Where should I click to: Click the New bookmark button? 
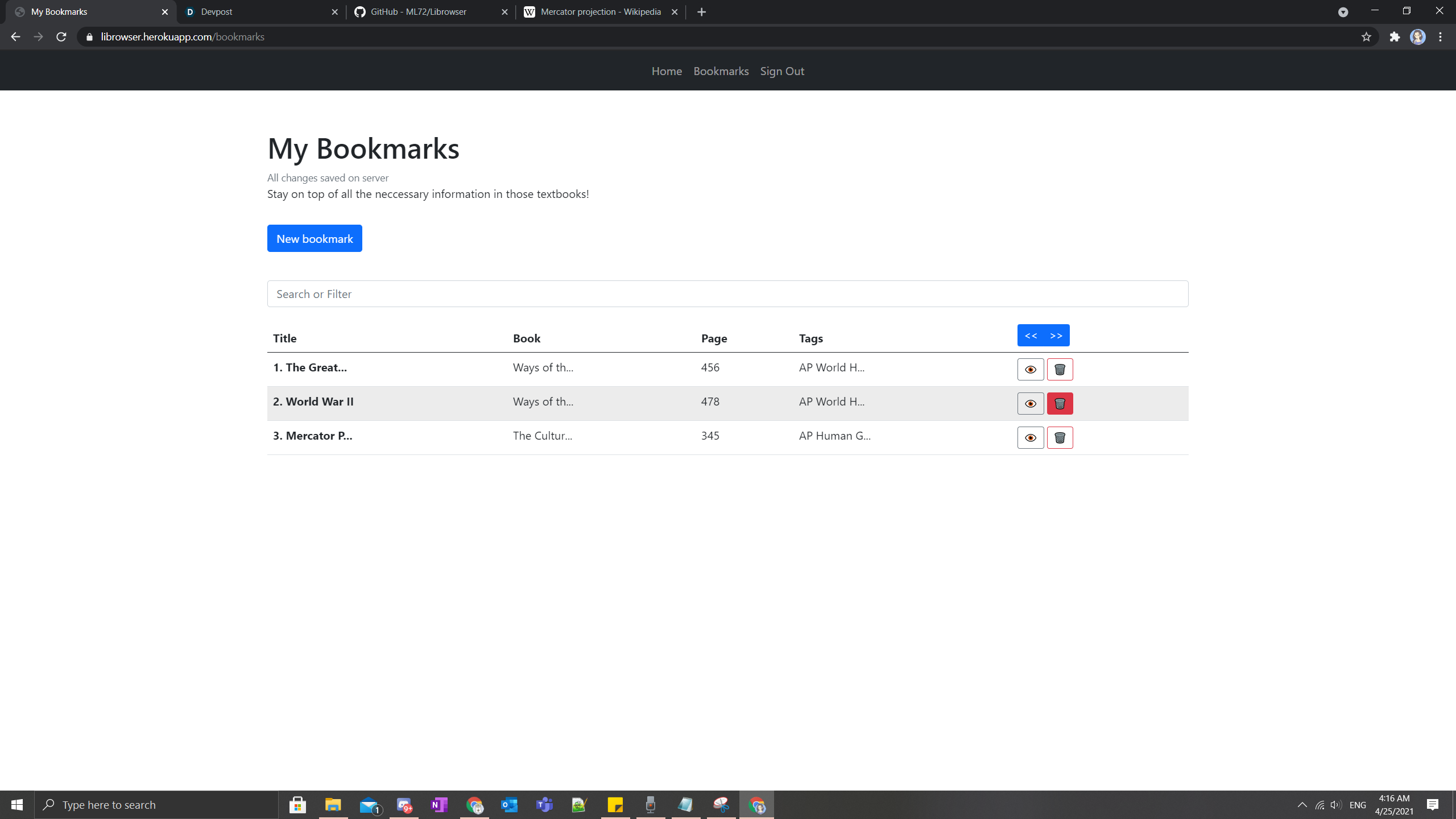(x=315, y=238)
